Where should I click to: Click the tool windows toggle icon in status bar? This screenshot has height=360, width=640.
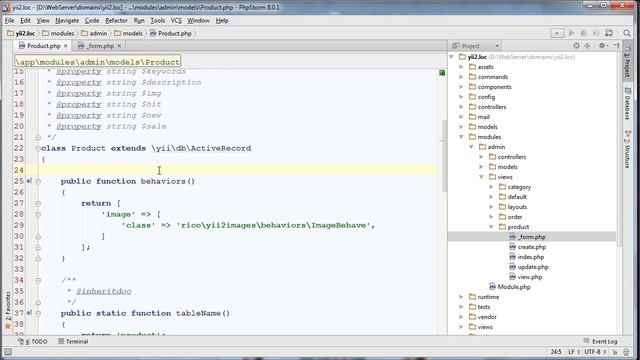pyautogui.click(x=8, y=352)
